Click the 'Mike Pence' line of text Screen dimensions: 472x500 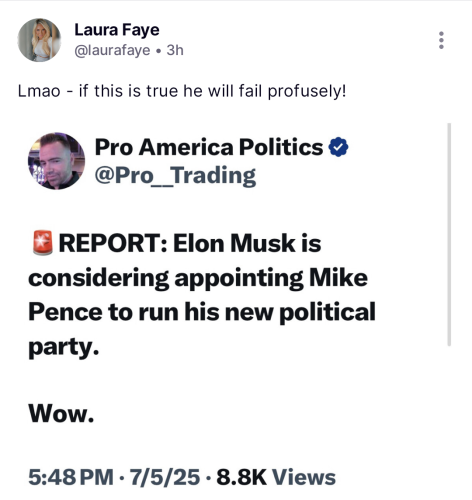pos(338,277)
